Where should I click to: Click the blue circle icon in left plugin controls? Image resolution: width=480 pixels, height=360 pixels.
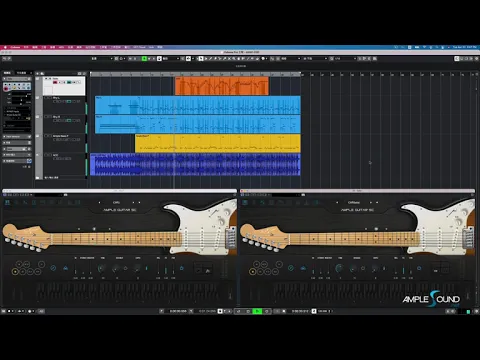(x=53, y=268)
